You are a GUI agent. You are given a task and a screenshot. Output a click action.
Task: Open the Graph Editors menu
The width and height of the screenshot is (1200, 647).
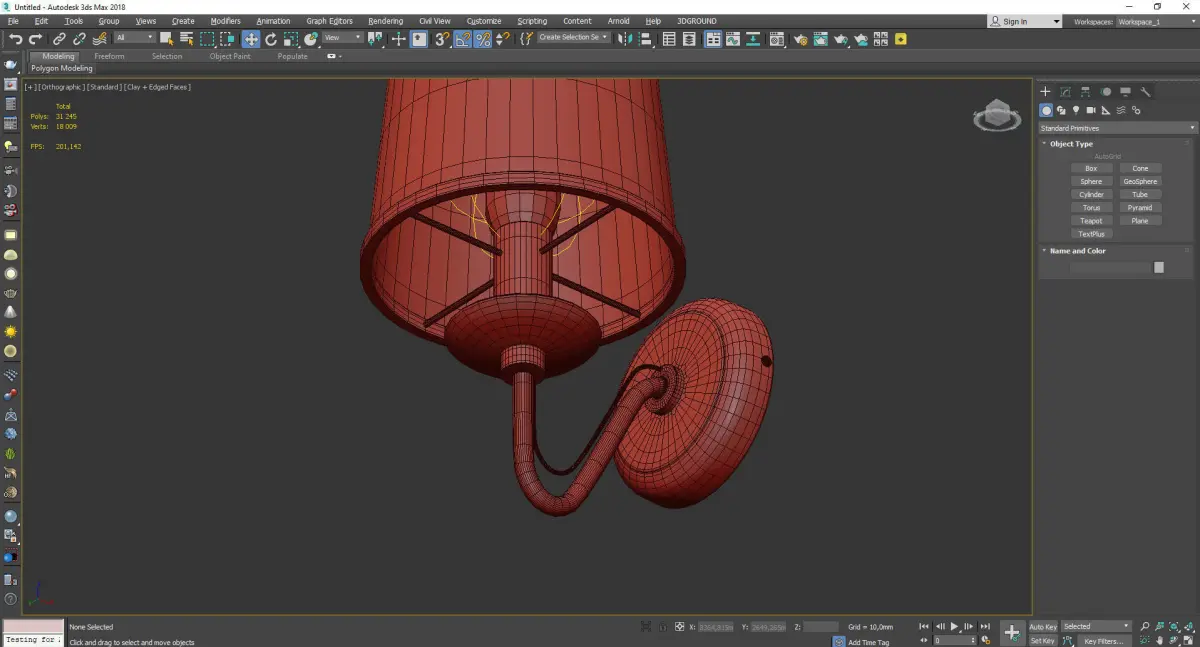pyautogui.click(x=329, y=21)
